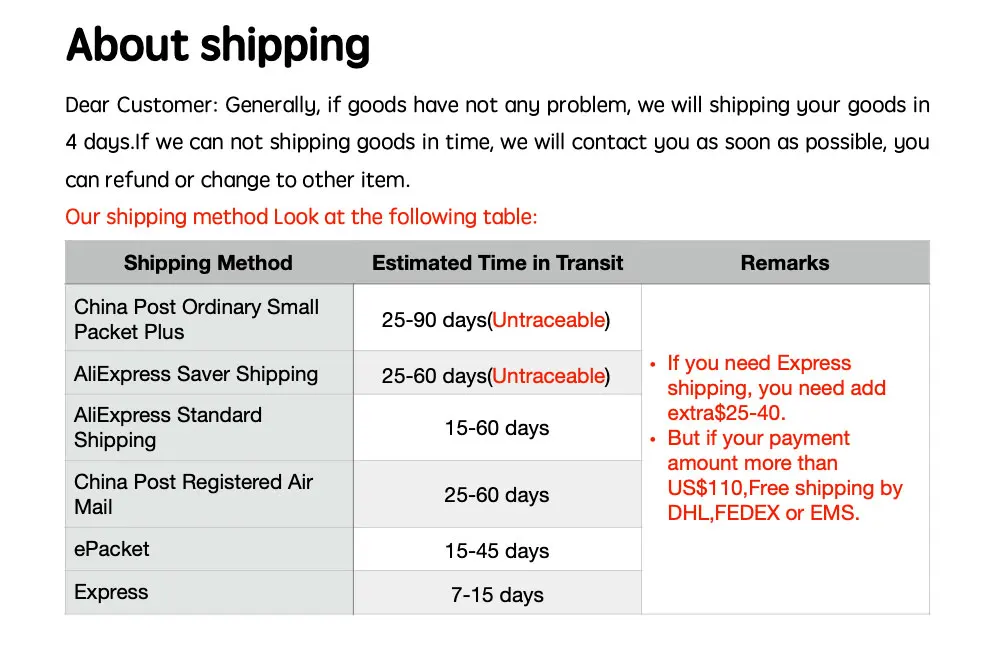
Task: Click the 15-60 days transit time
Action: tap(497, 428)
